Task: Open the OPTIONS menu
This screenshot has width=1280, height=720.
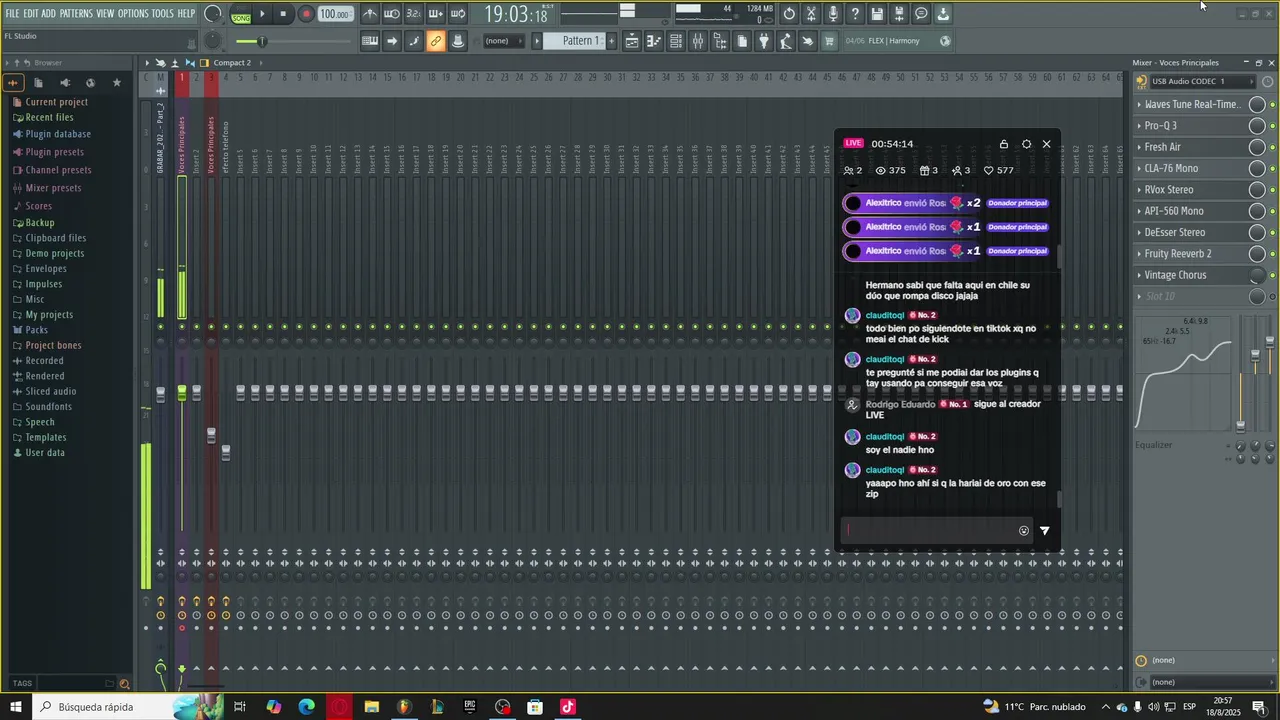Action: (133, 14)
